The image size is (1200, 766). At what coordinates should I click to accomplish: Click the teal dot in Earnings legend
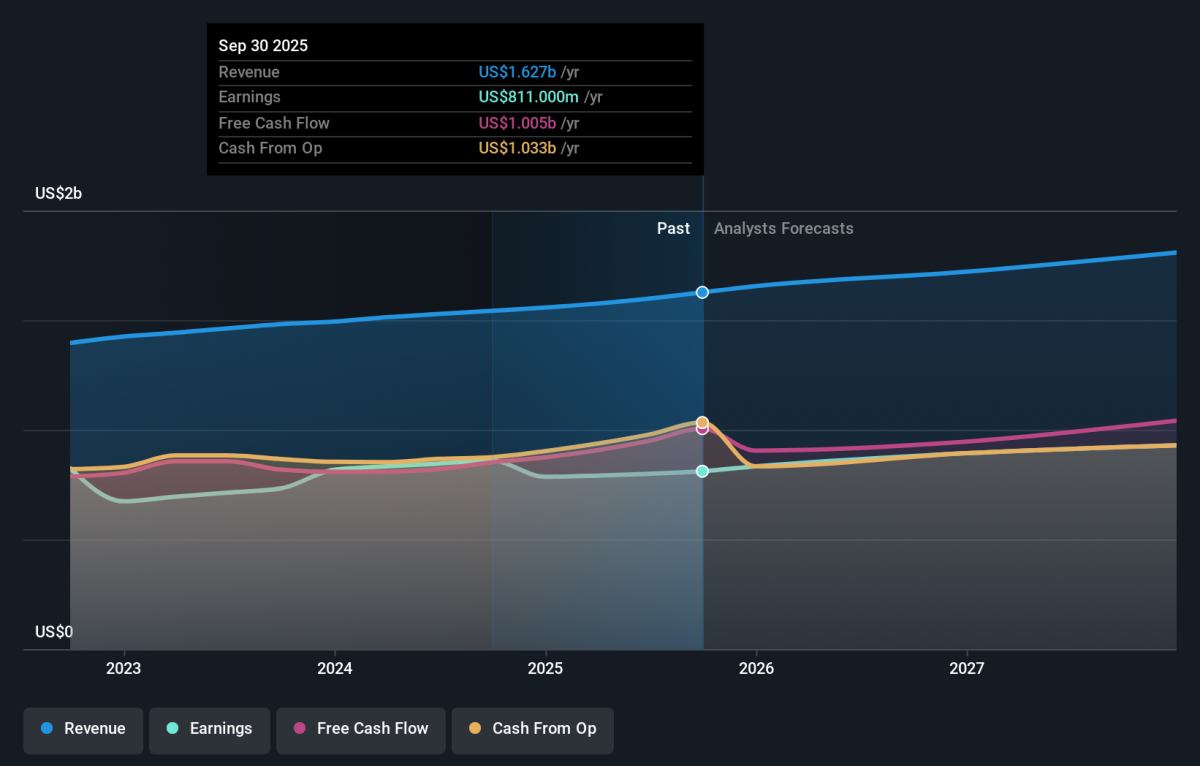click(172, 729)
